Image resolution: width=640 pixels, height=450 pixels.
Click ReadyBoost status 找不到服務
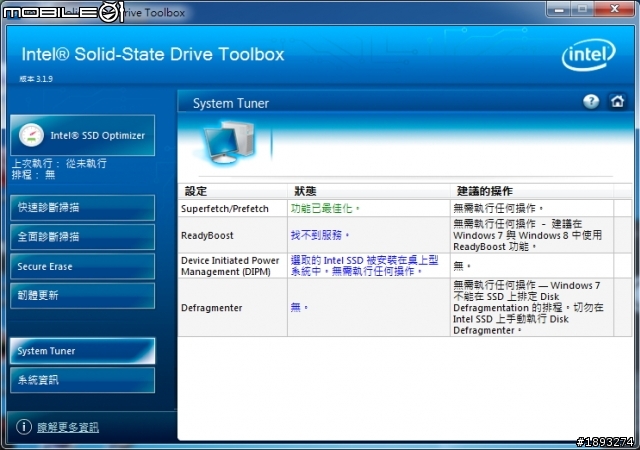tap(320, 235)
